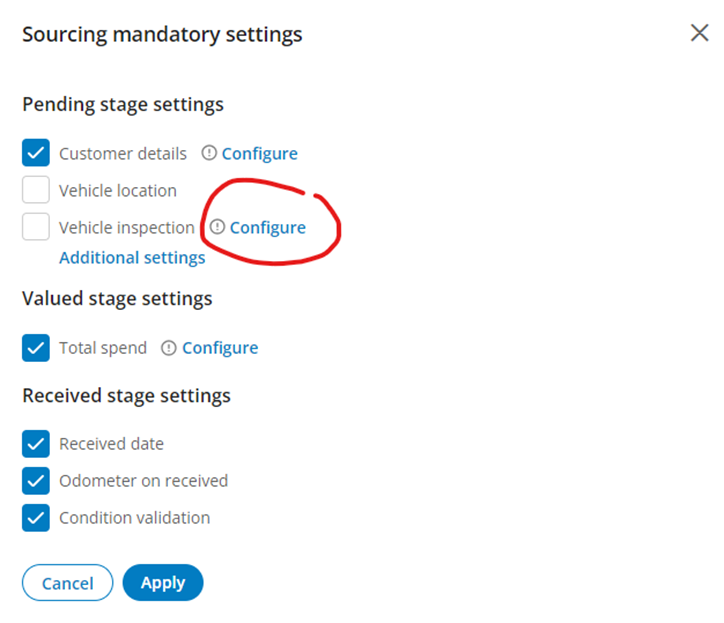Enable the Vehicle location checkbox

[36, 190]
